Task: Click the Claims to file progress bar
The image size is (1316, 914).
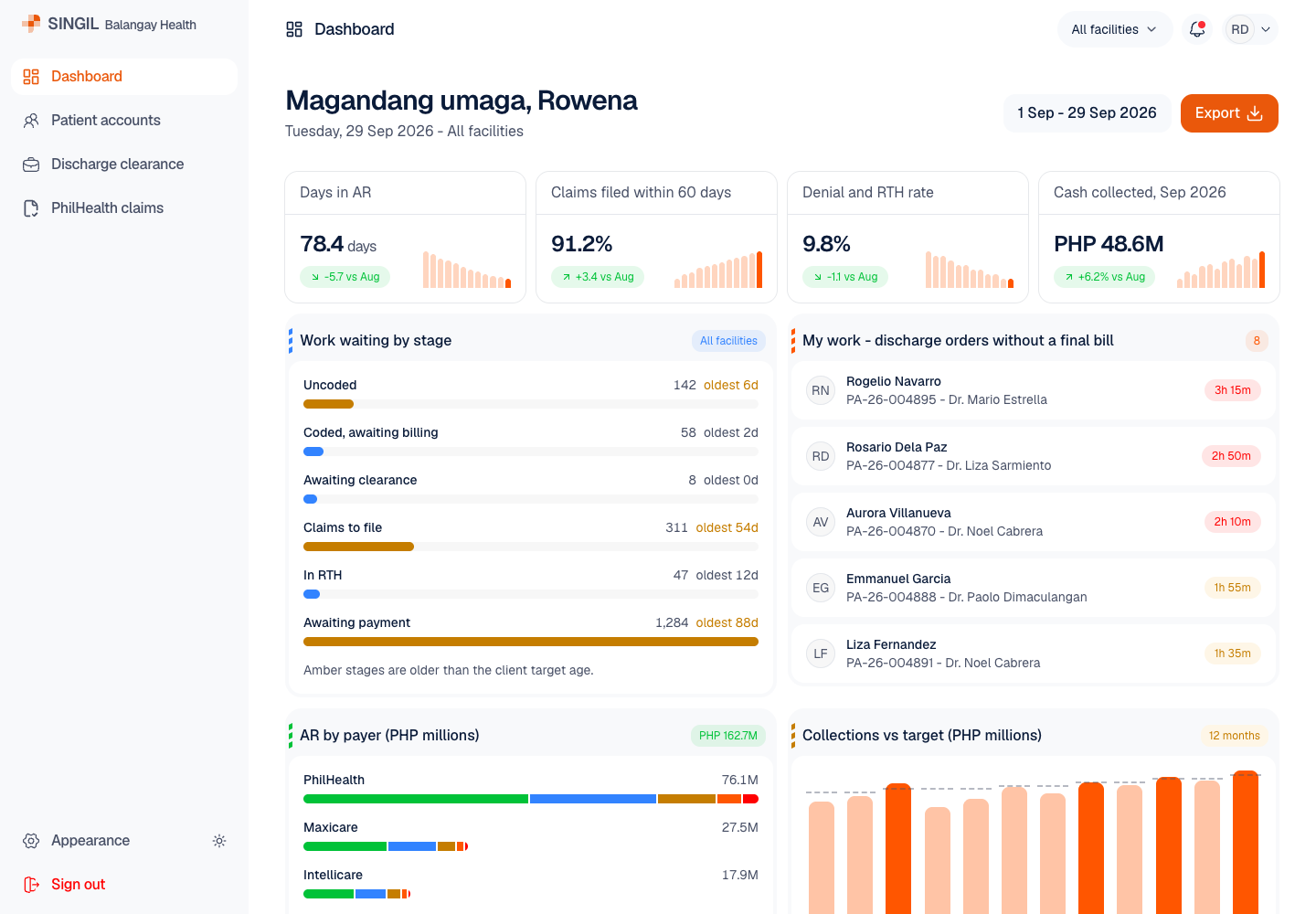Action: click(531, 547)
